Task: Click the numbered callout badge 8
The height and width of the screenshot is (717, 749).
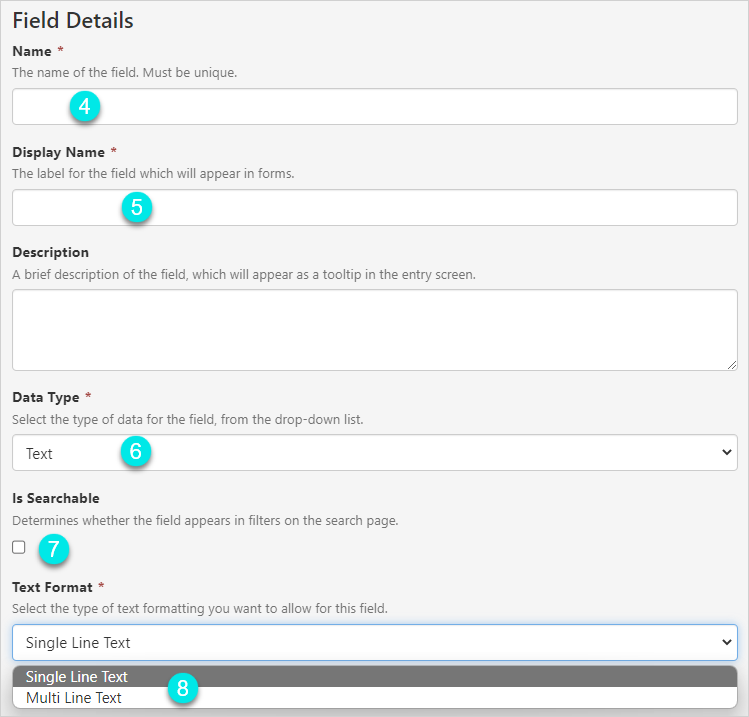Action: (182, 687)
